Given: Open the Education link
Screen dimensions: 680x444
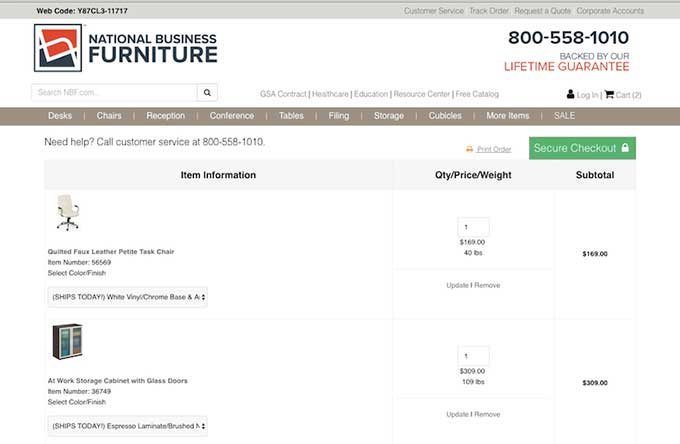Looking at the screenshot, I should click(x=371, y=94).
